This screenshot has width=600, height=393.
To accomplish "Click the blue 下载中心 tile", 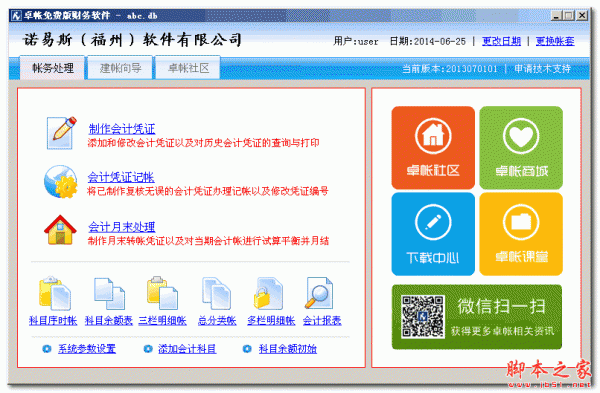I will tap(433, 234).
